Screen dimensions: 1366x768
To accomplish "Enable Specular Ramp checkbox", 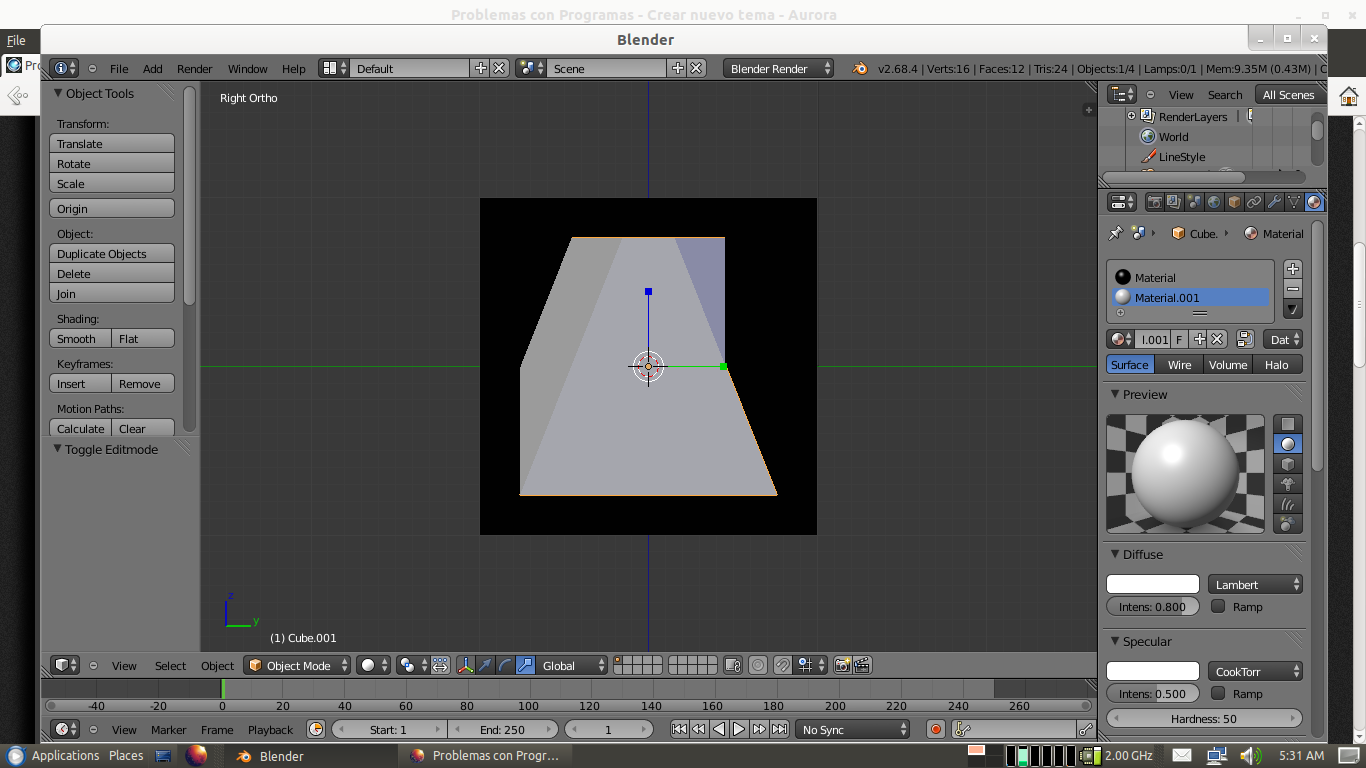I will click(x=1218, y=693).
